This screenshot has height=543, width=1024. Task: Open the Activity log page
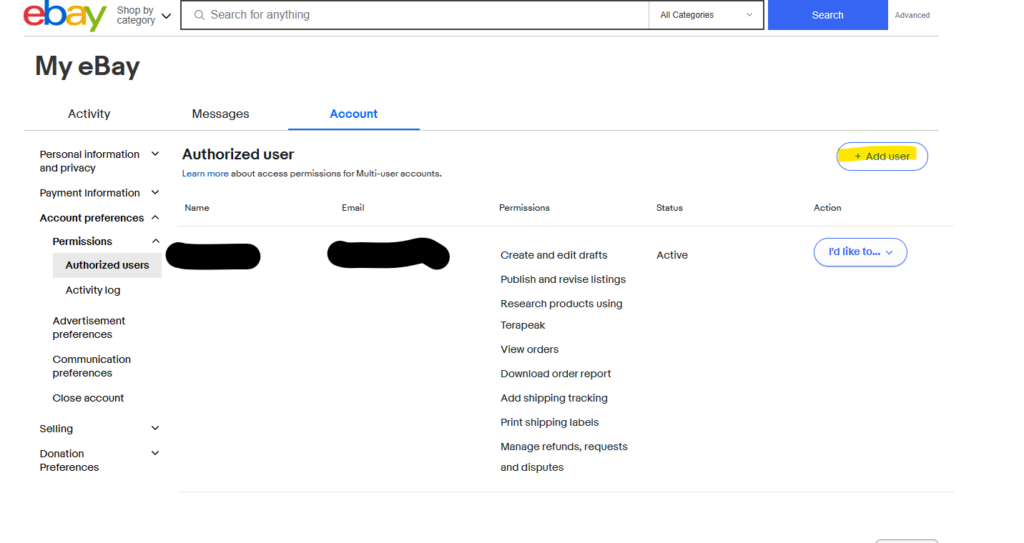click(93, 290)
